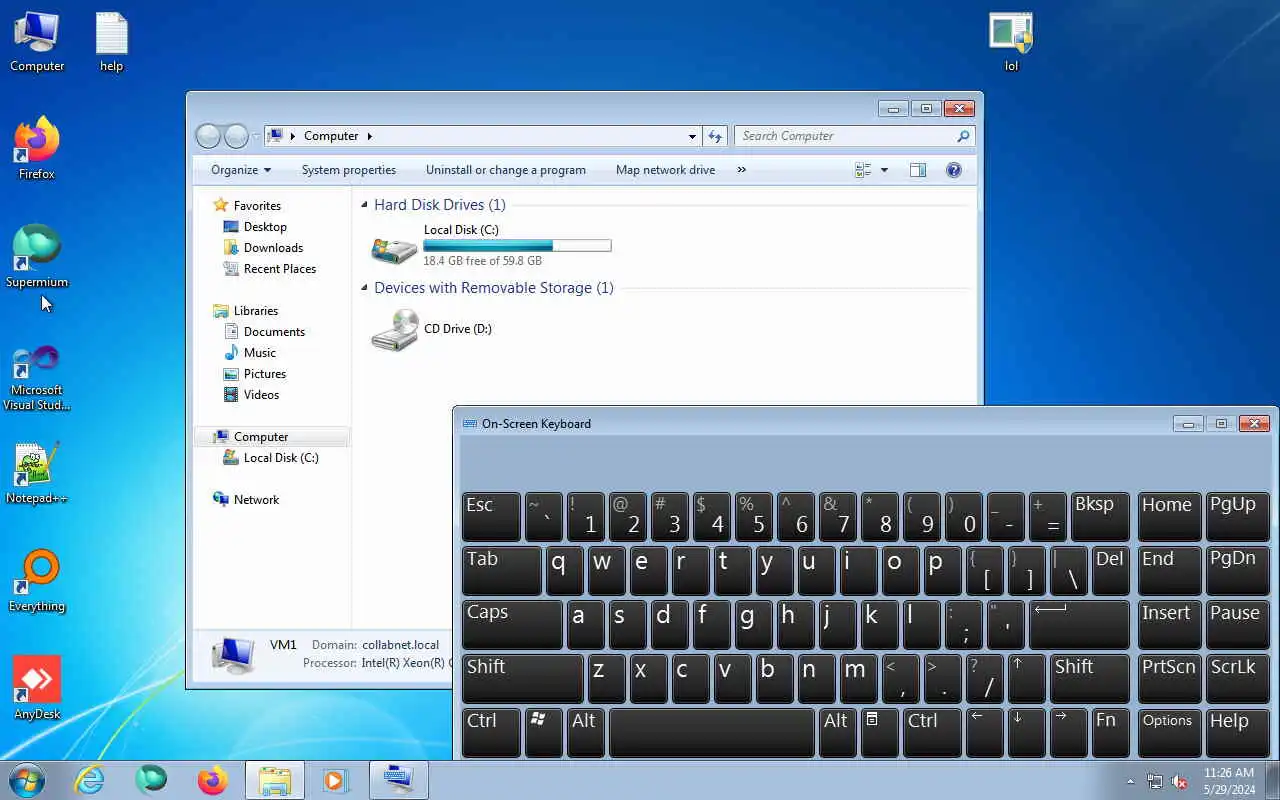Viewport: 1280px width, 800px height.
Task: Launch Supermium from the desktop shortcut
Action: pyautogui.click(x=37, y=257)
